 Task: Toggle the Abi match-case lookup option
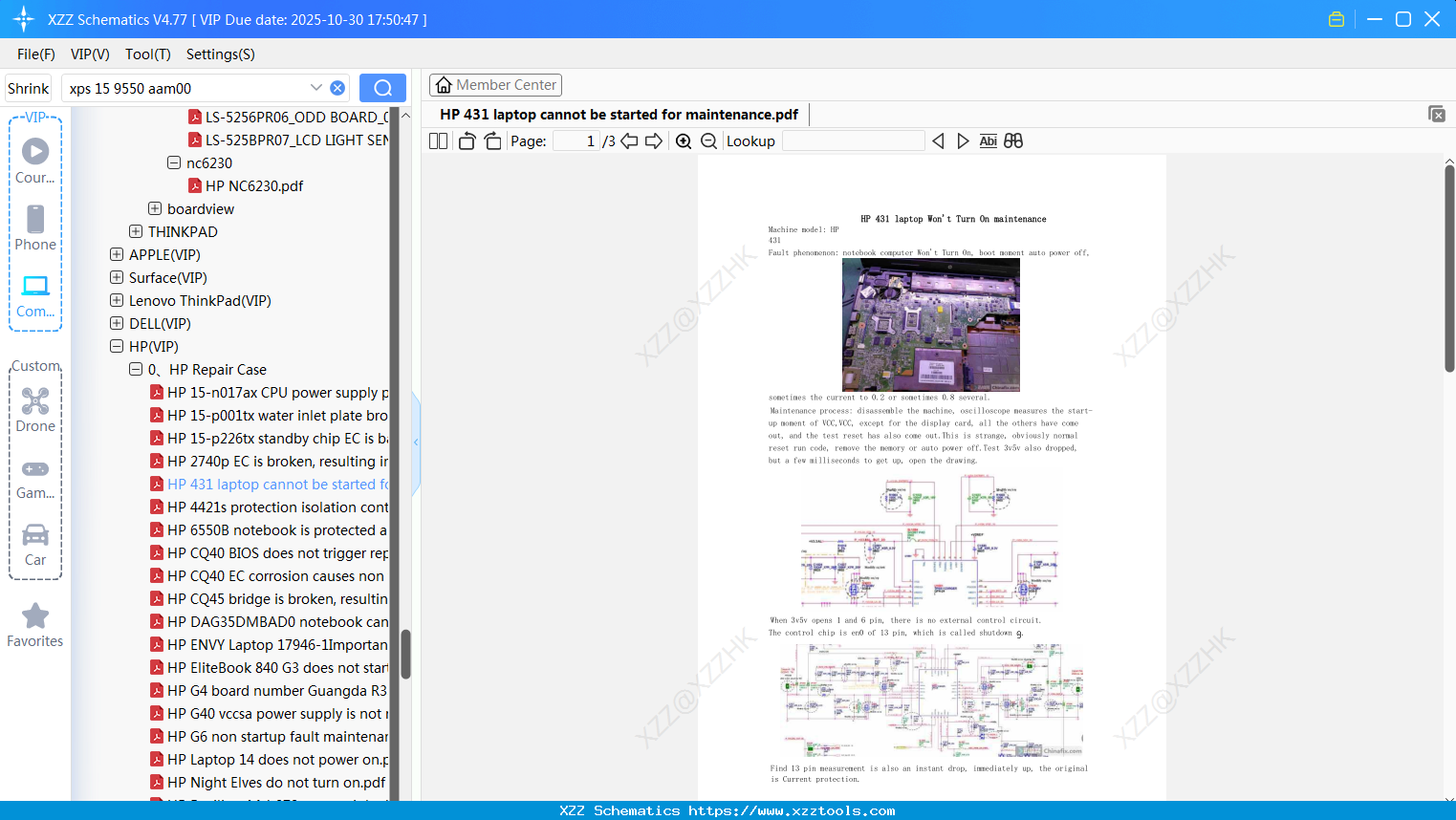989,141
